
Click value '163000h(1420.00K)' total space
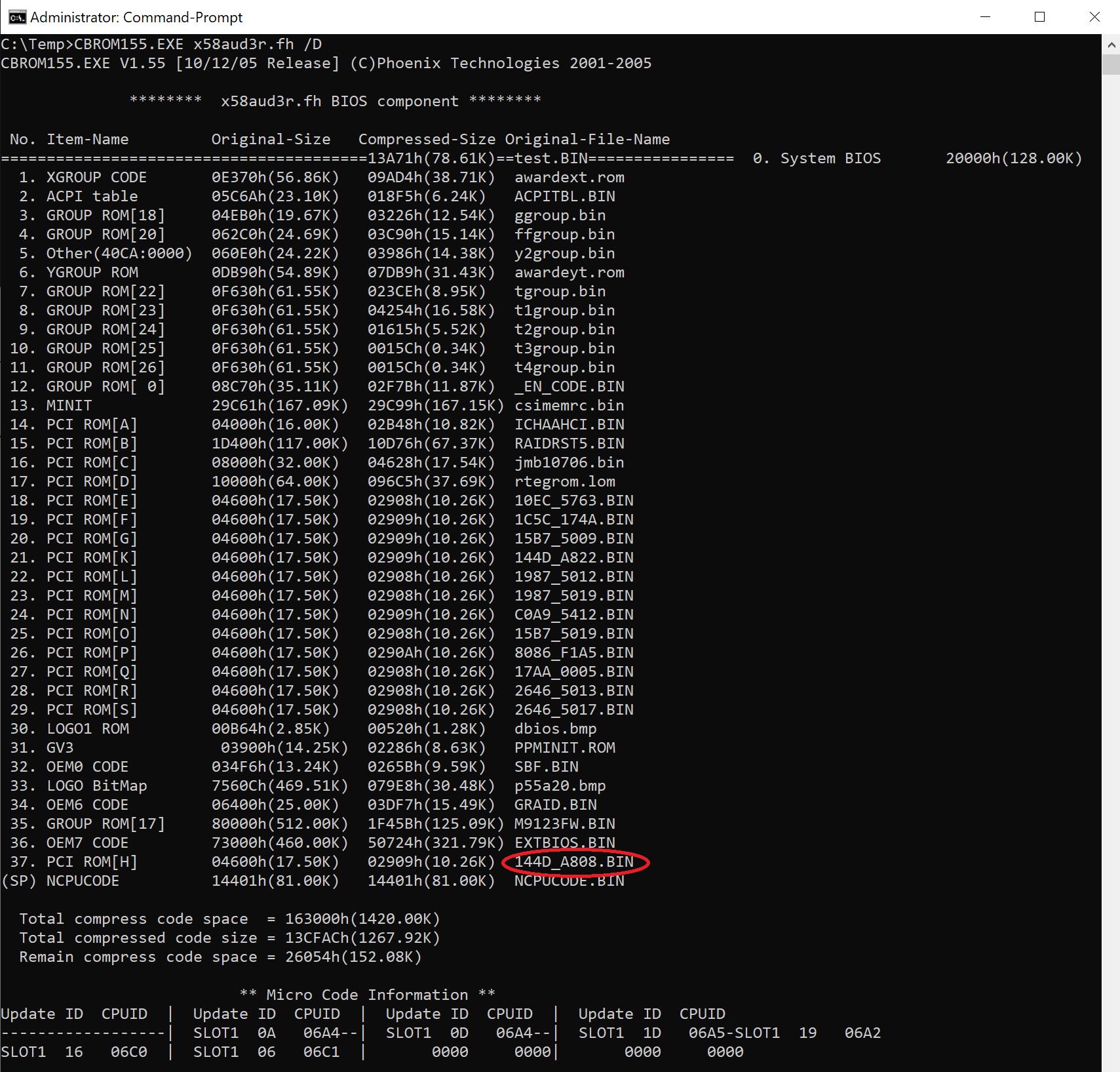362,919
